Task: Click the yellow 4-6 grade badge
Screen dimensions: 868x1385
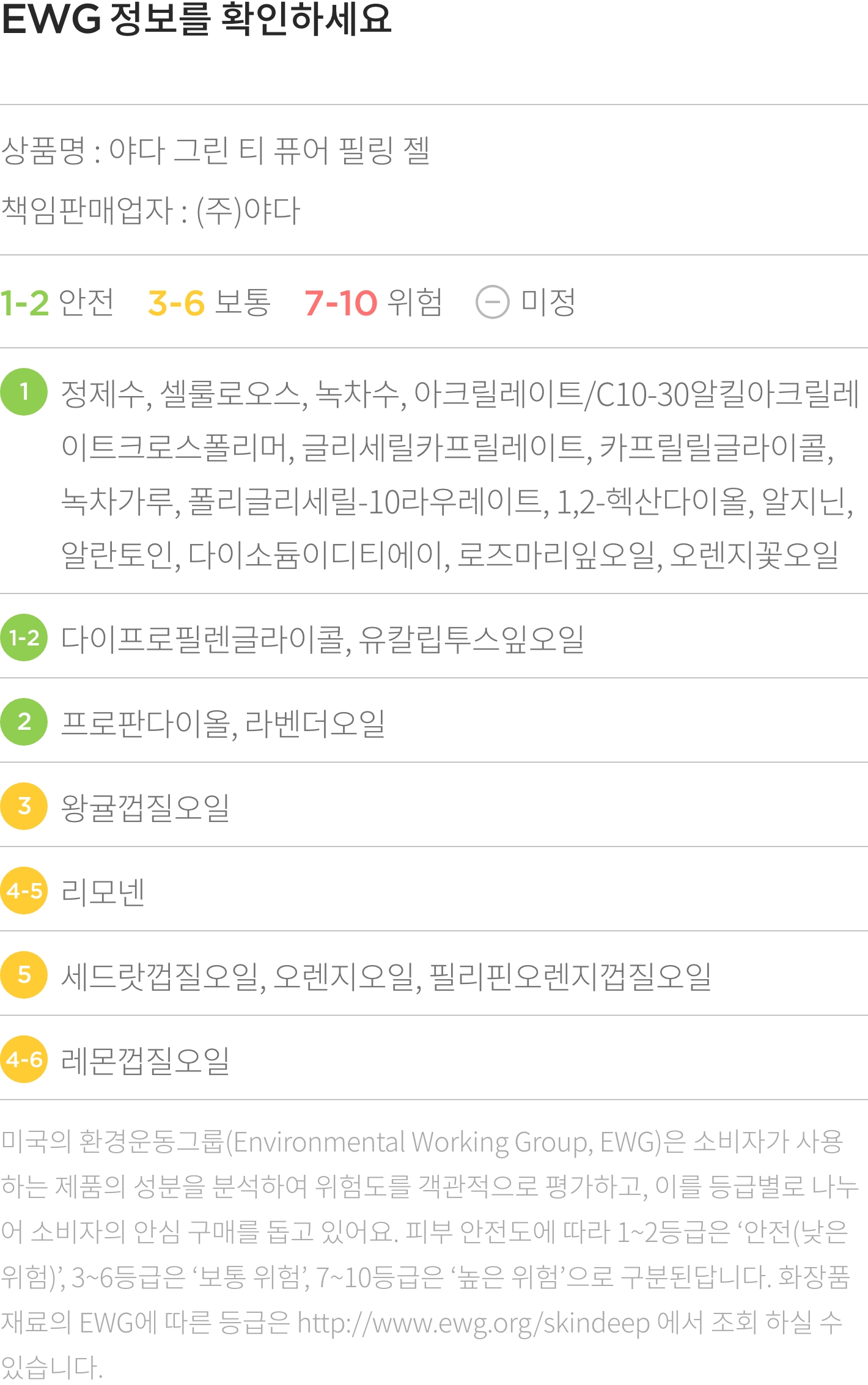Action: click(24, 1059)
